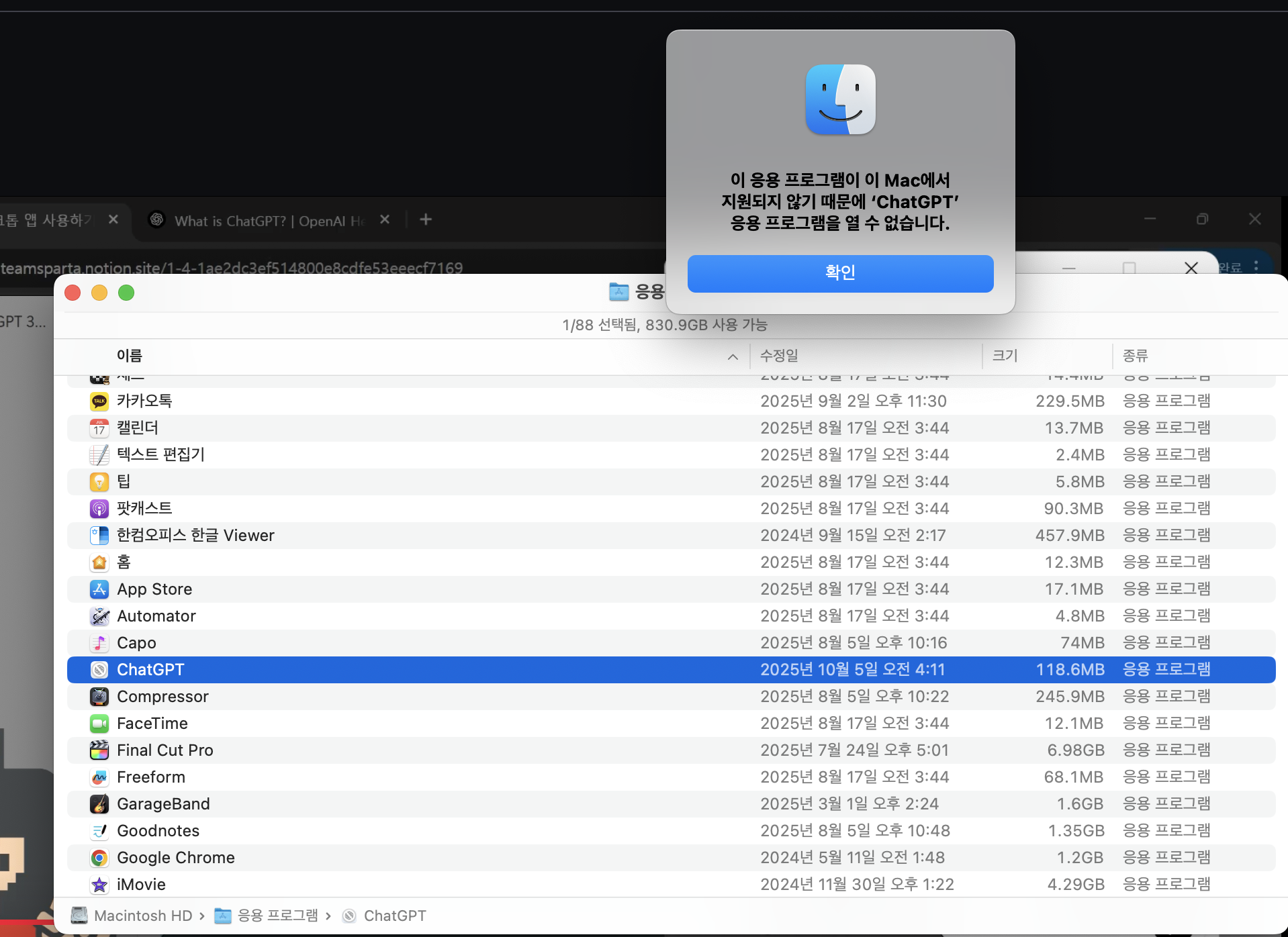Sort the list by 크기 column

[x=1005, y=356]
